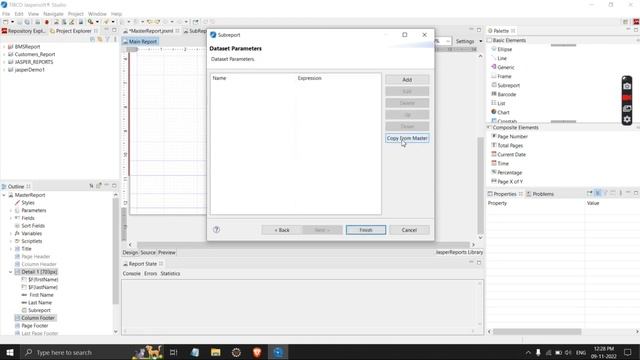Select the Ellipse element in the Palette
This screenshot has height=360, width=640.
click(x=504, y=49)
